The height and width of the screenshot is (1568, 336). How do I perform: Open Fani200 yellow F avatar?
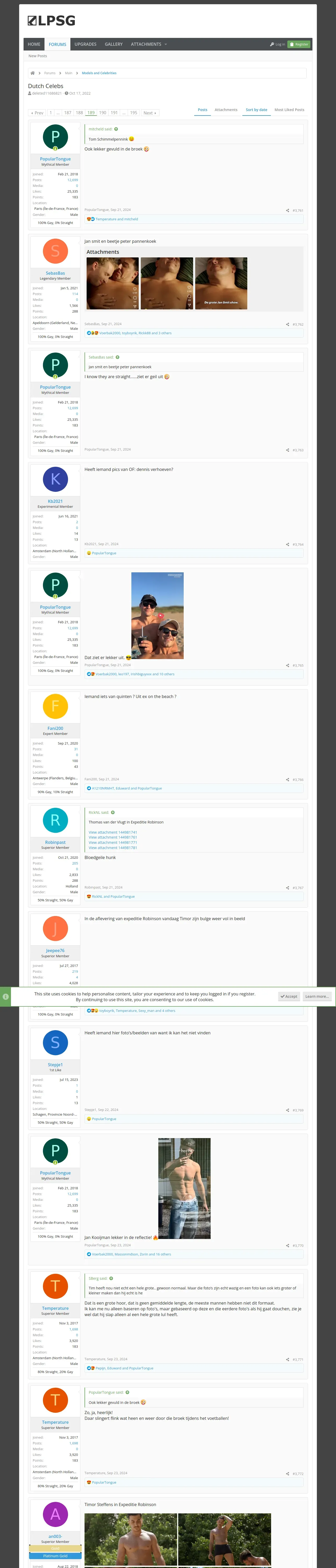click(x=55, y=706)
